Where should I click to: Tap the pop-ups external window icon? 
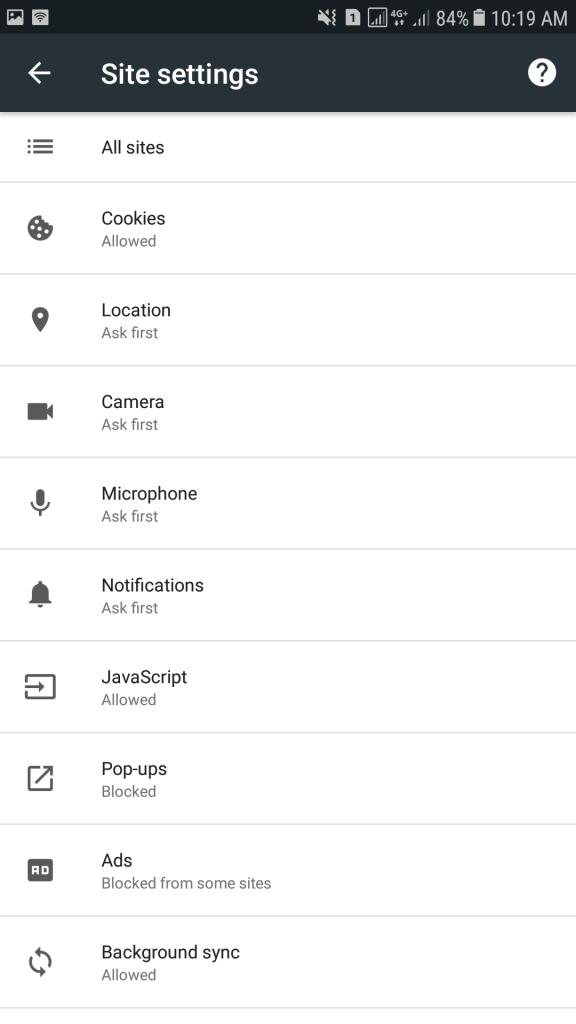coord(40,778)
